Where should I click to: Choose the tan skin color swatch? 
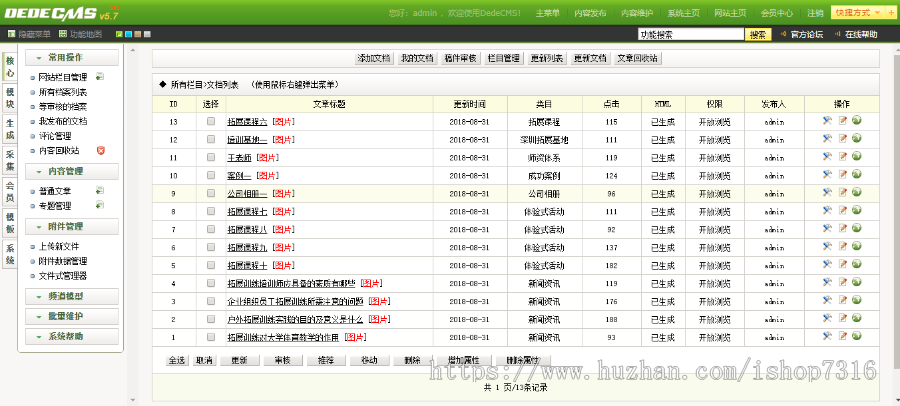click(138, 34)
